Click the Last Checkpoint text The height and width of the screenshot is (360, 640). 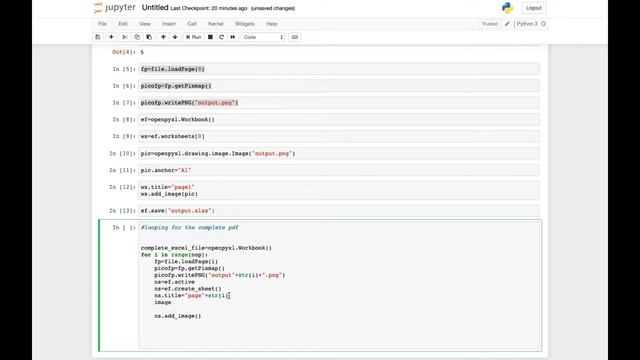(x=209, y=8)
